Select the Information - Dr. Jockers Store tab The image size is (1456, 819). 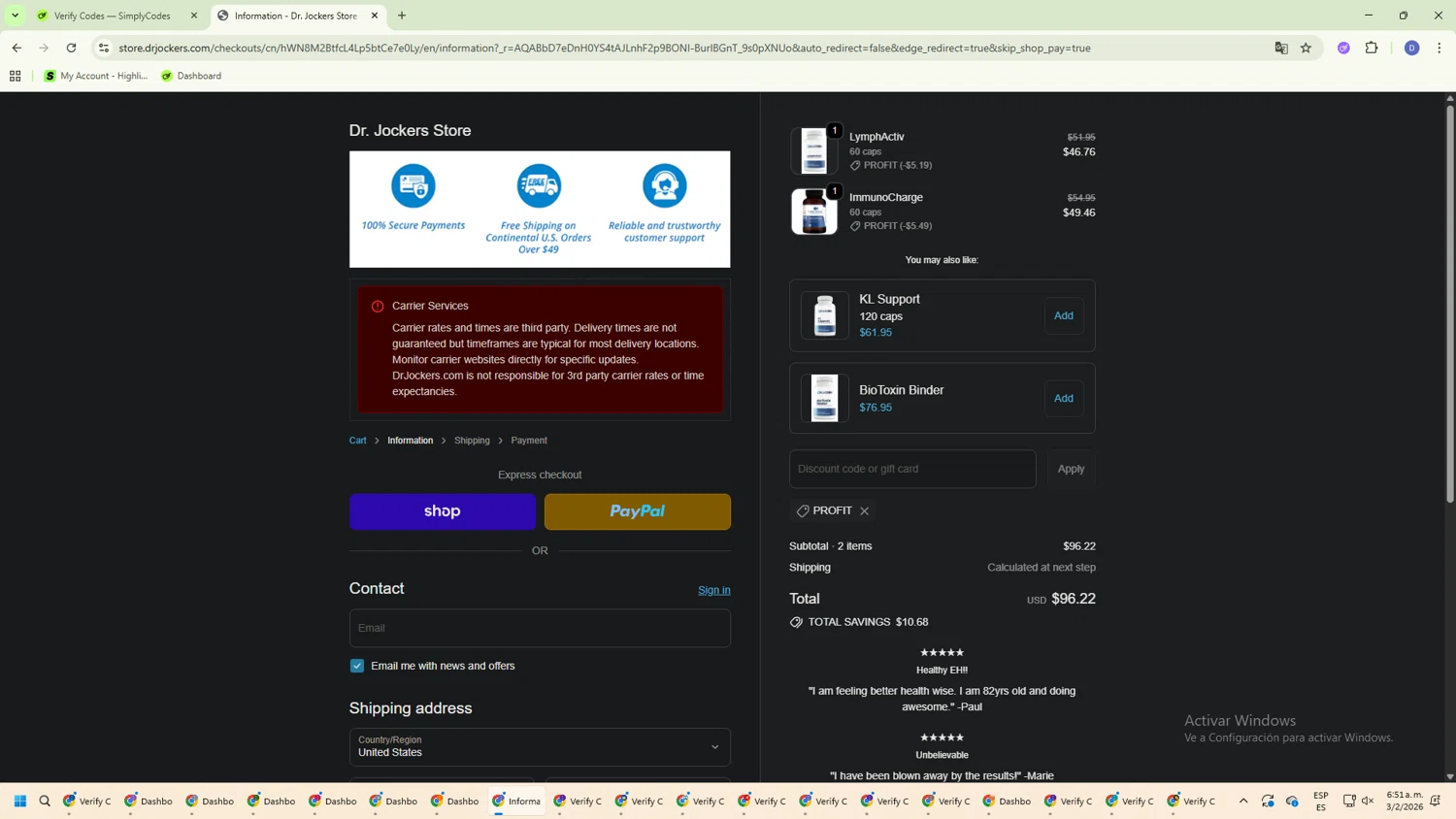(296, 16)
